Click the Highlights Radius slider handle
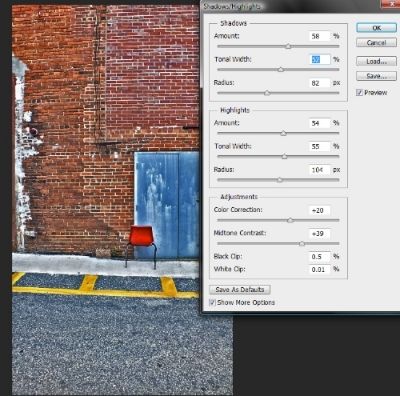 [280, 180]
